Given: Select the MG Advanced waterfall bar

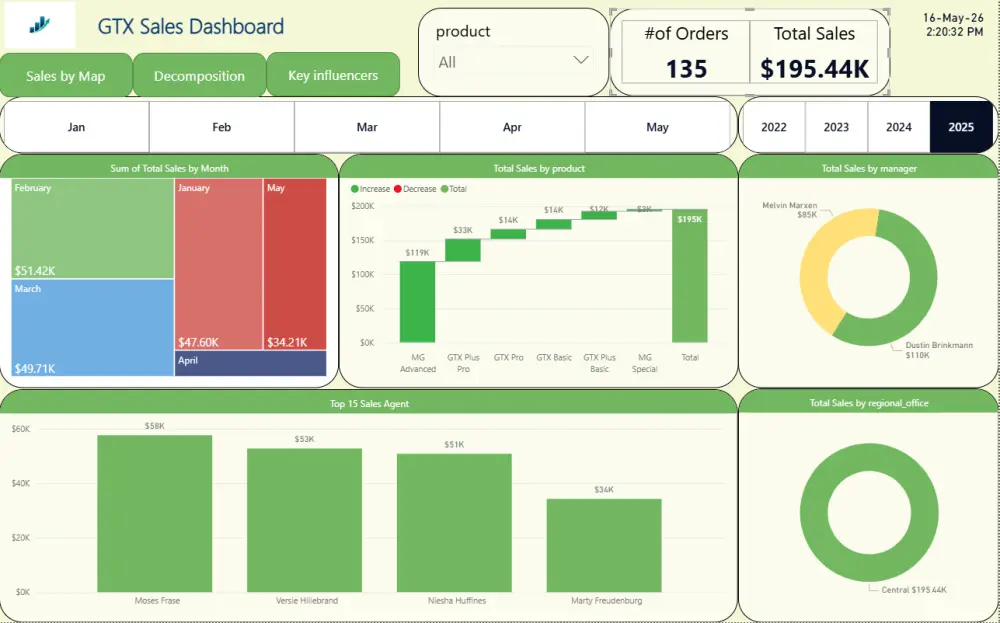Looking at the screenshot, I should click(x=417, y=302).
